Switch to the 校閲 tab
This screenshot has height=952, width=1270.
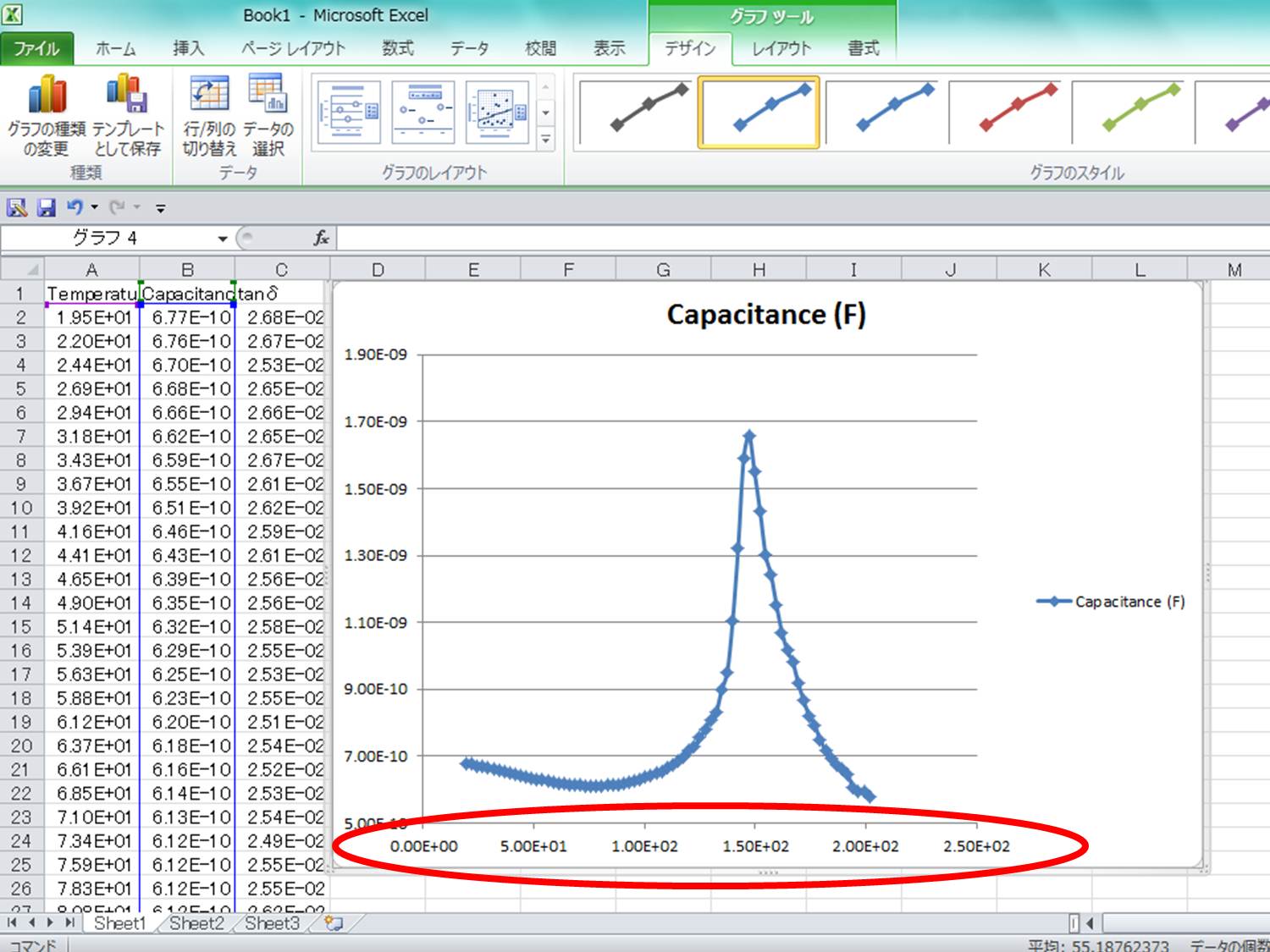pyautogui.click(x=540, y=48)
